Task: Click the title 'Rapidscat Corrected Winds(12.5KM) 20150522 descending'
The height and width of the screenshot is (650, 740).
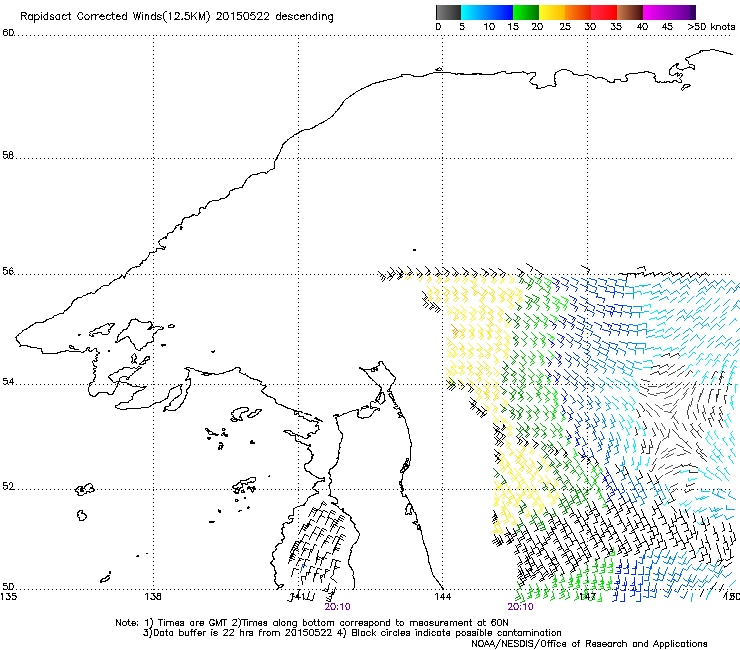Action: pyautogui.click(x=177, y=17)
